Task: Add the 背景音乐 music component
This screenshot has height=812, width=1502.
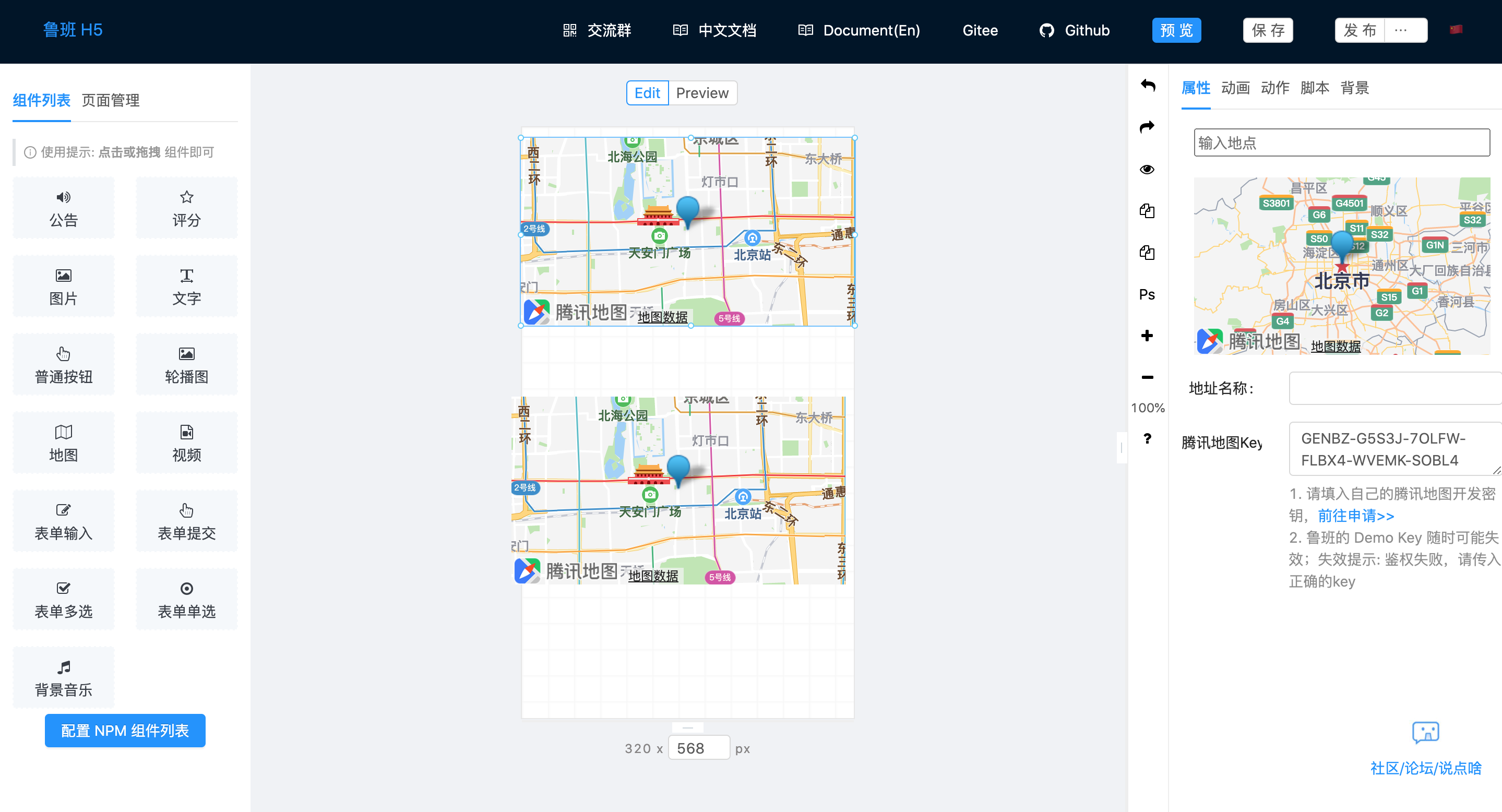Action: click(64, 677)
